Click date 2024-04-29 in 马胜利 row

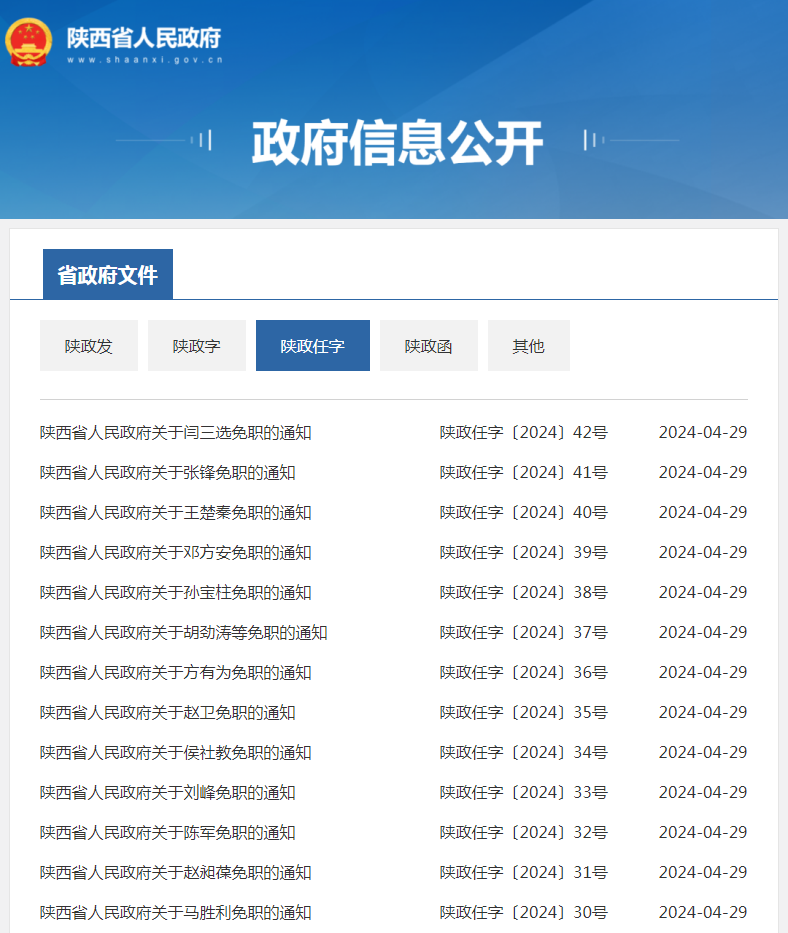pos(703,912)
